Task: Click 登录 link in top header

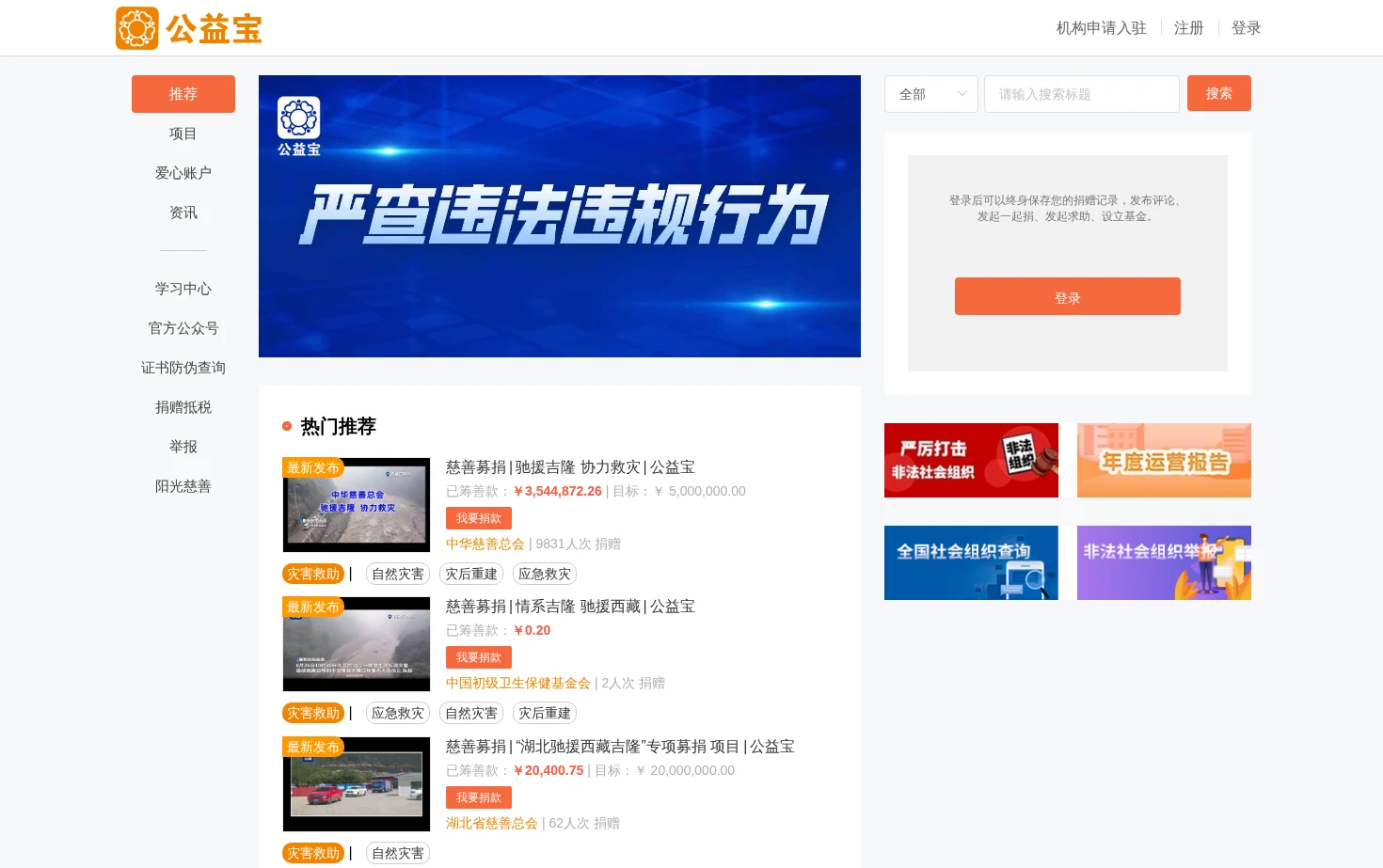Action: point(1247,28)
